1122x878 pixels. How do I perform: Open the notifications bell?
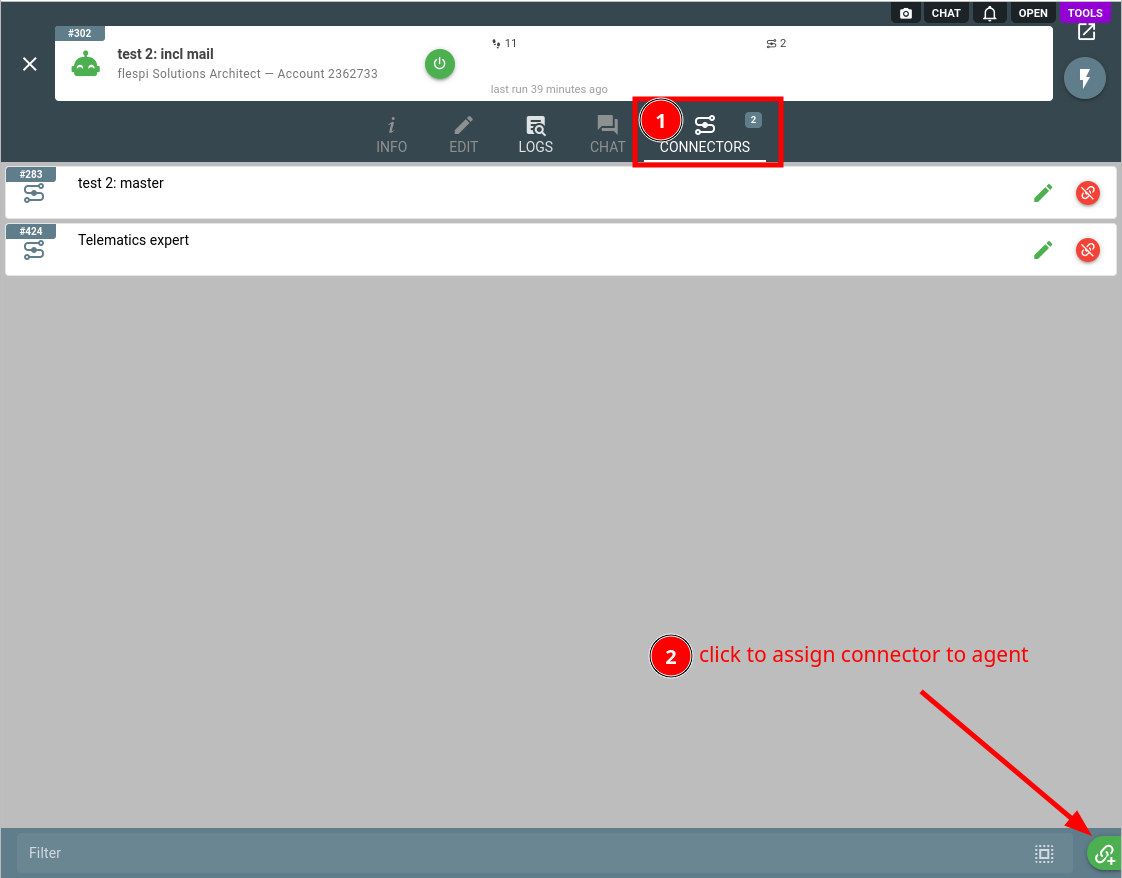pos(990,13)
